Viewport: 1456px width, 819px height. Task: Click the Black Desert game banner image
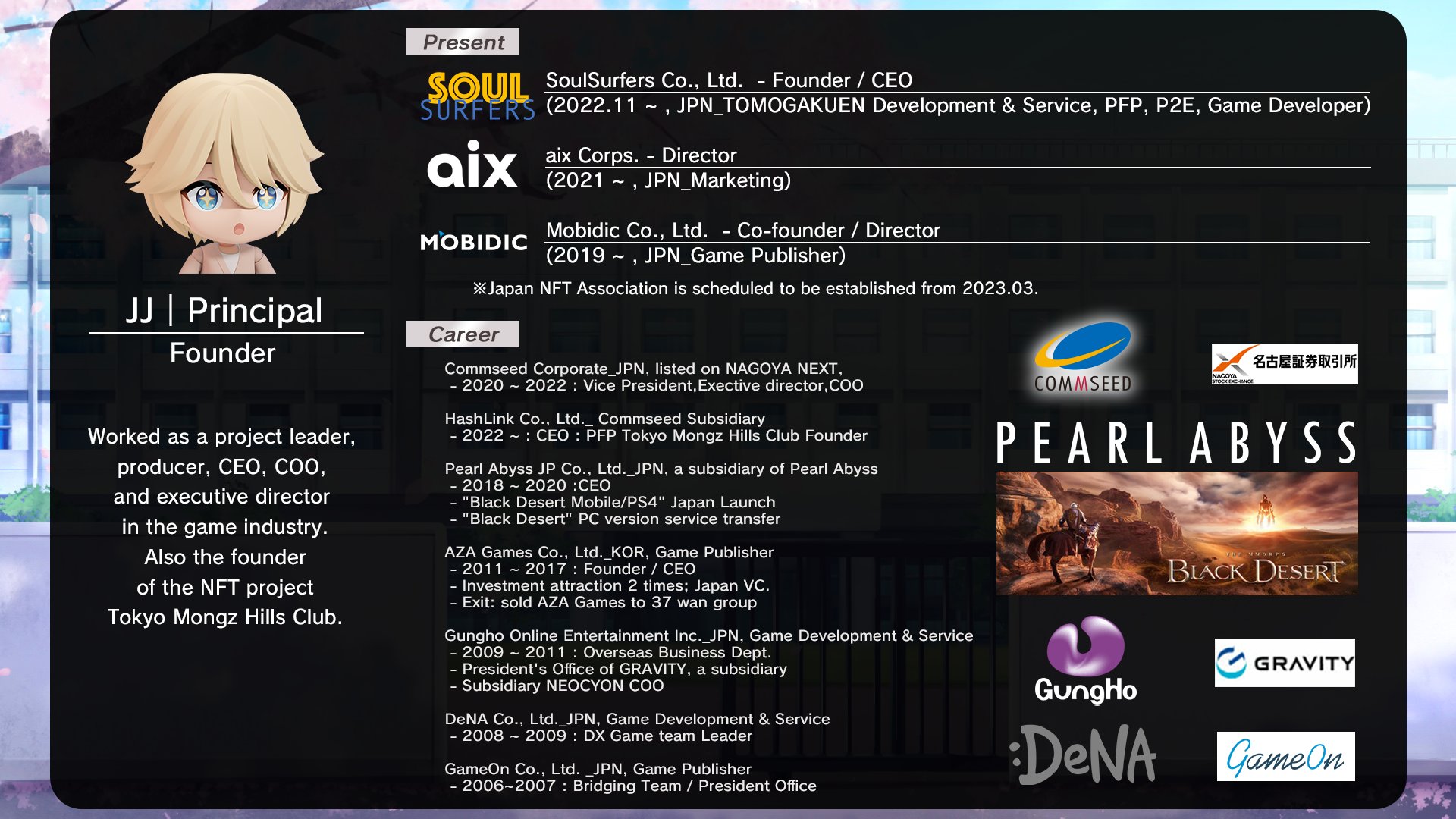(x=1176, y=533)
